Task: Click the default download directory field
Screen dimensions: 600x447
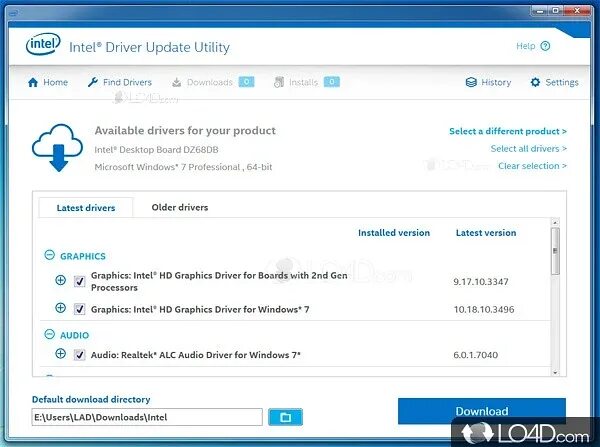Action: [x=147, y=417]
